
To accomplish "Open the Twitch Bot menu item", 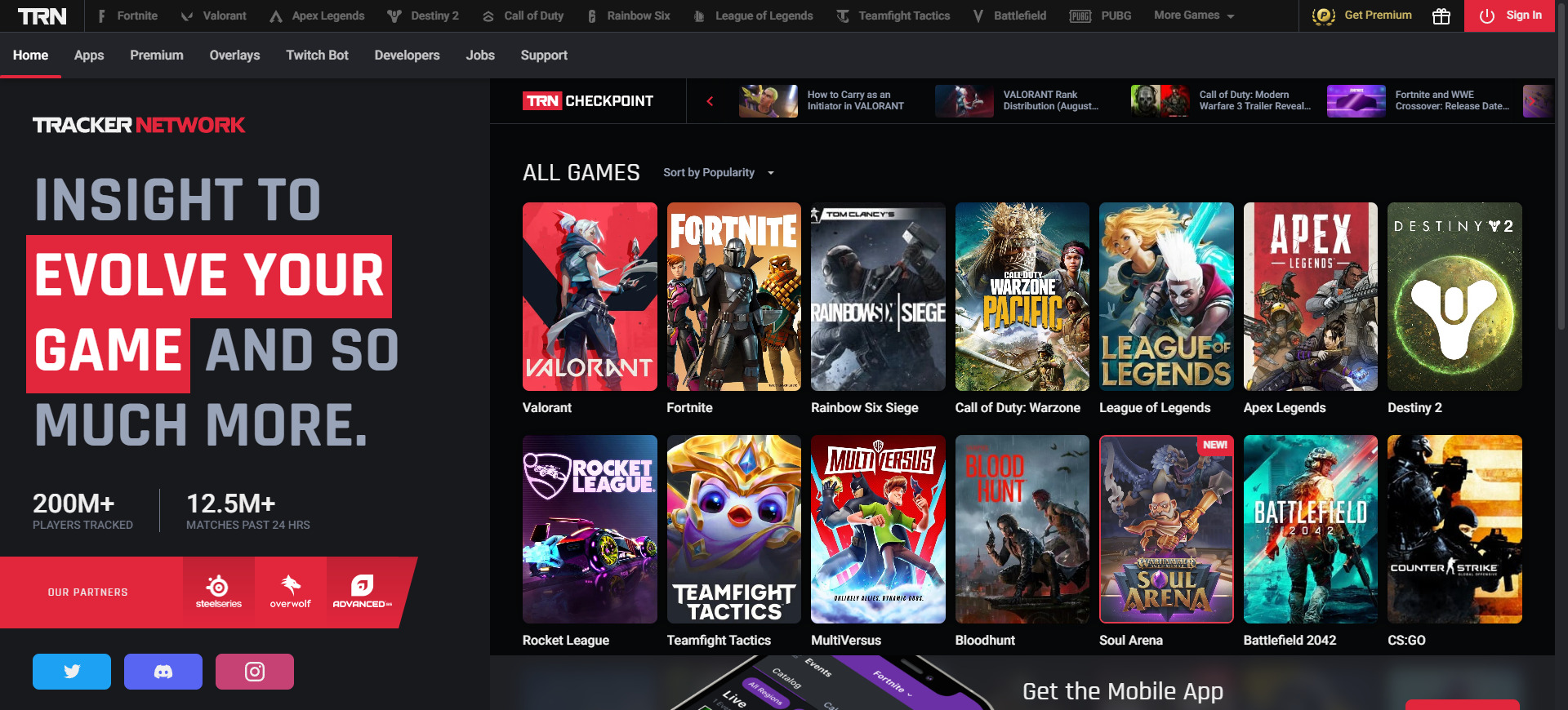I will tap(317, 55).
